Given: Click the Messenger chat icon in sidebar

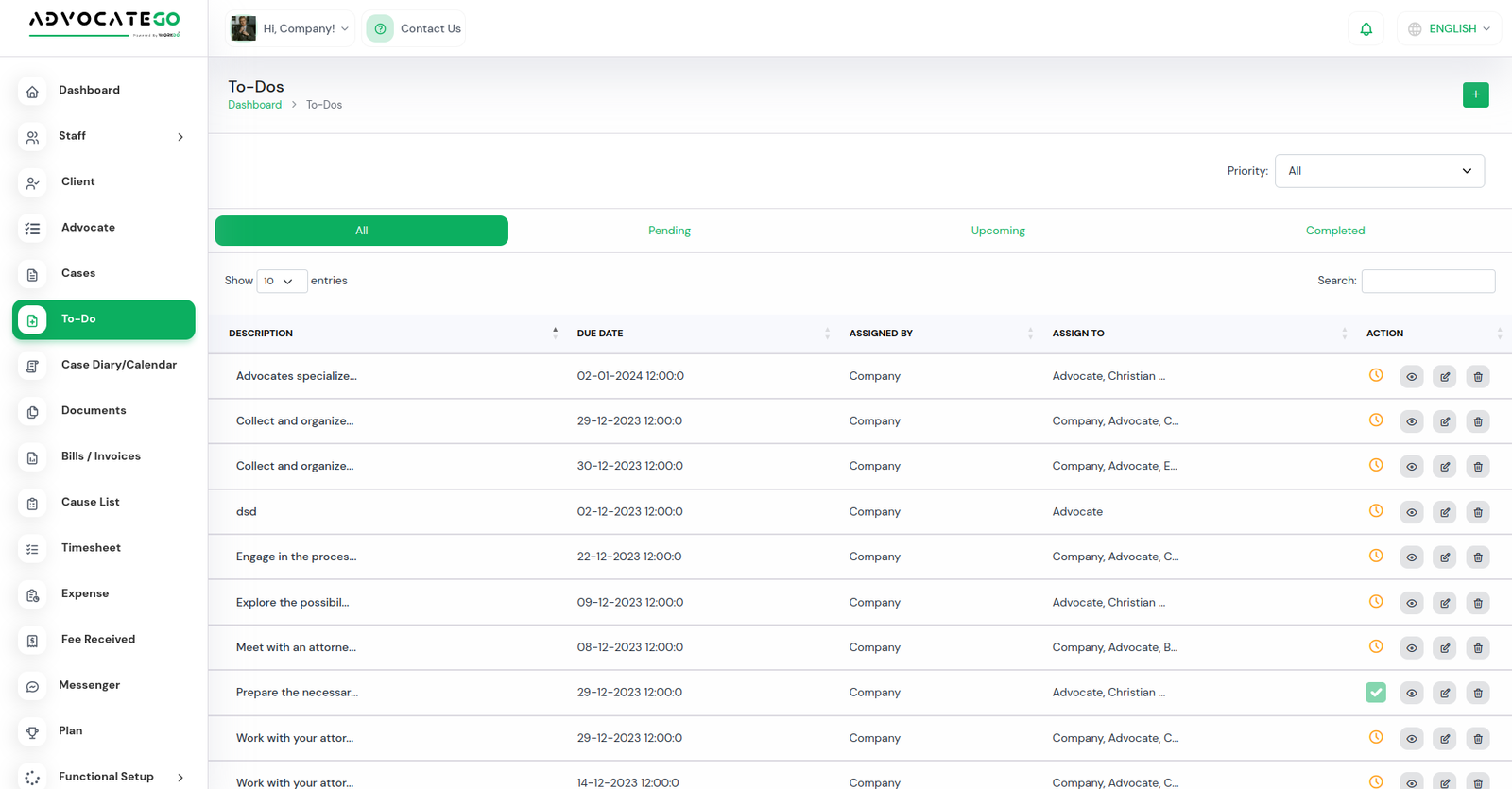Looking at the screenshot, I should pyautogui.click(x=33, y=686).
